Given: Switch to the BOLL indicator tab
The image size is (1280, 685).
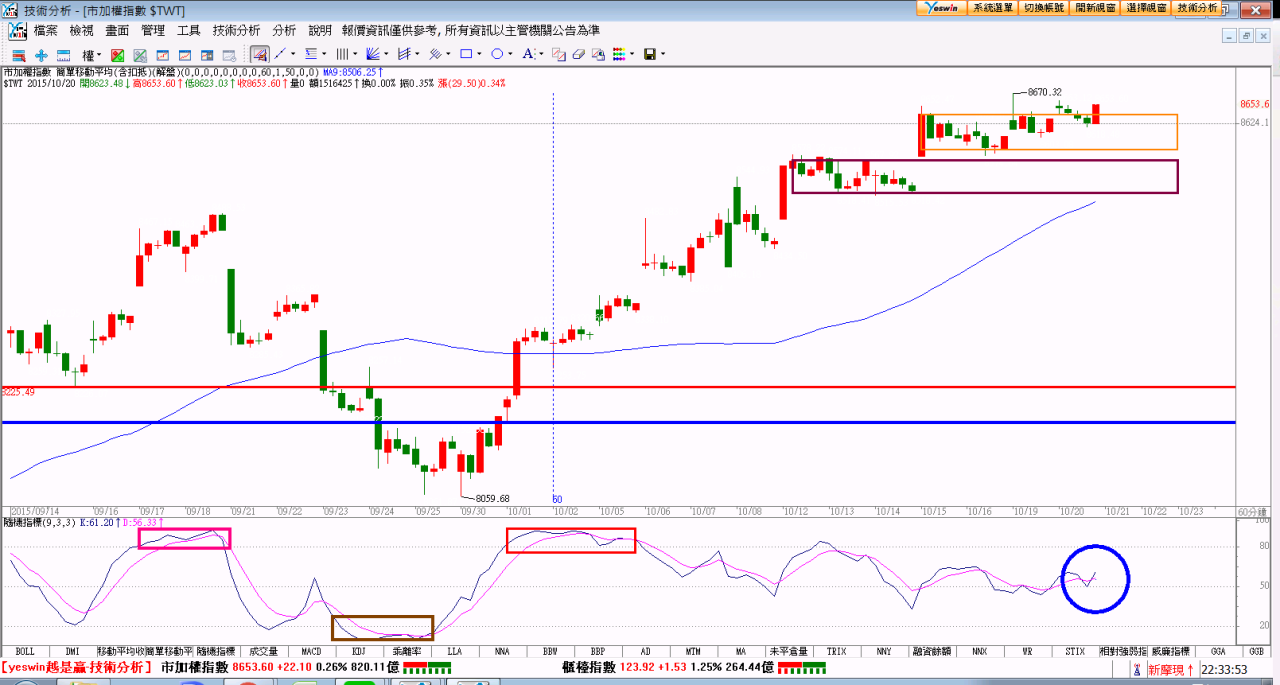Looking at the screenshot, I should coord(25,651).
